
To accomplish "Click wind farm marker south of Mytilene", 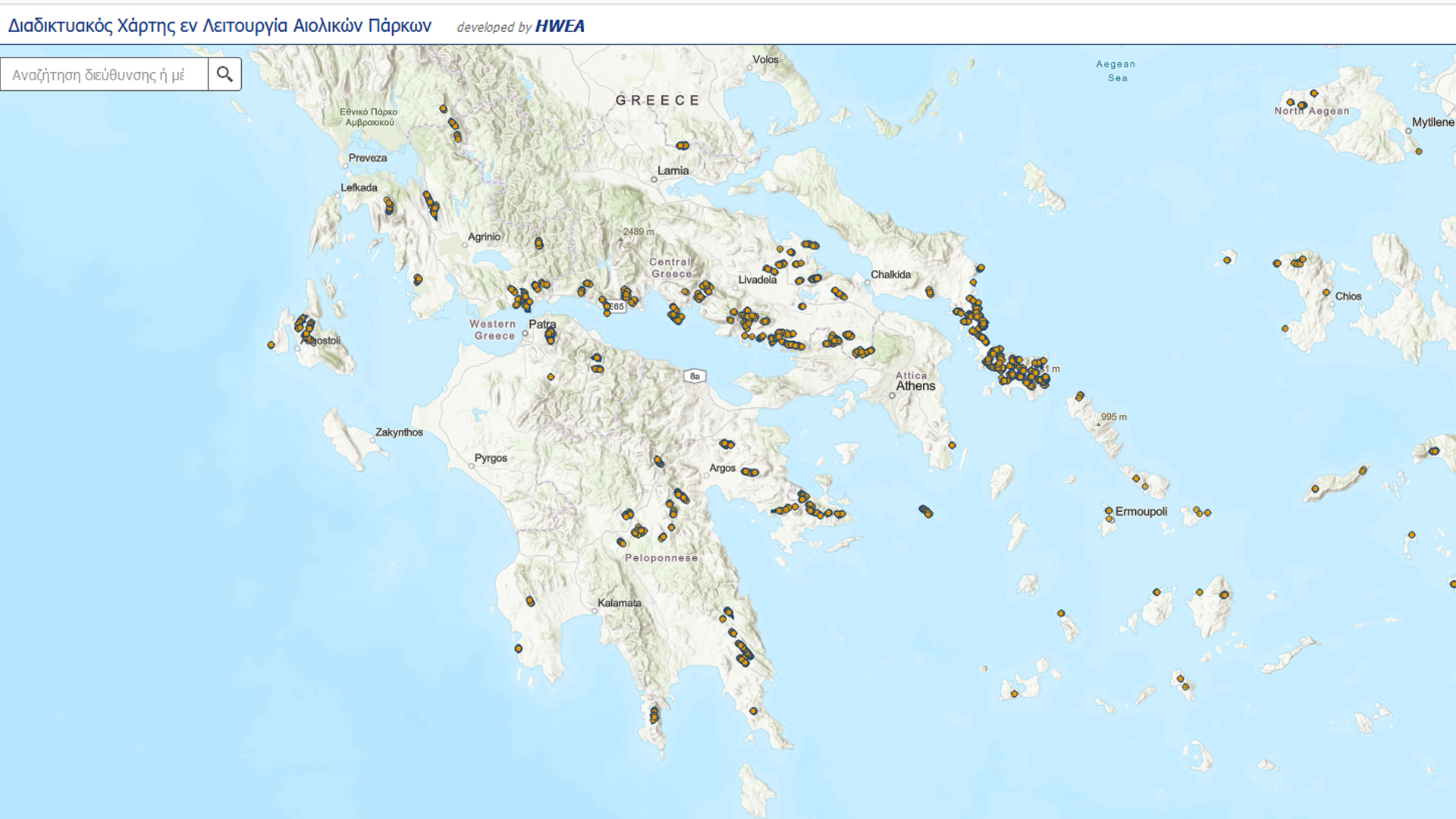I will [1419, 152].
